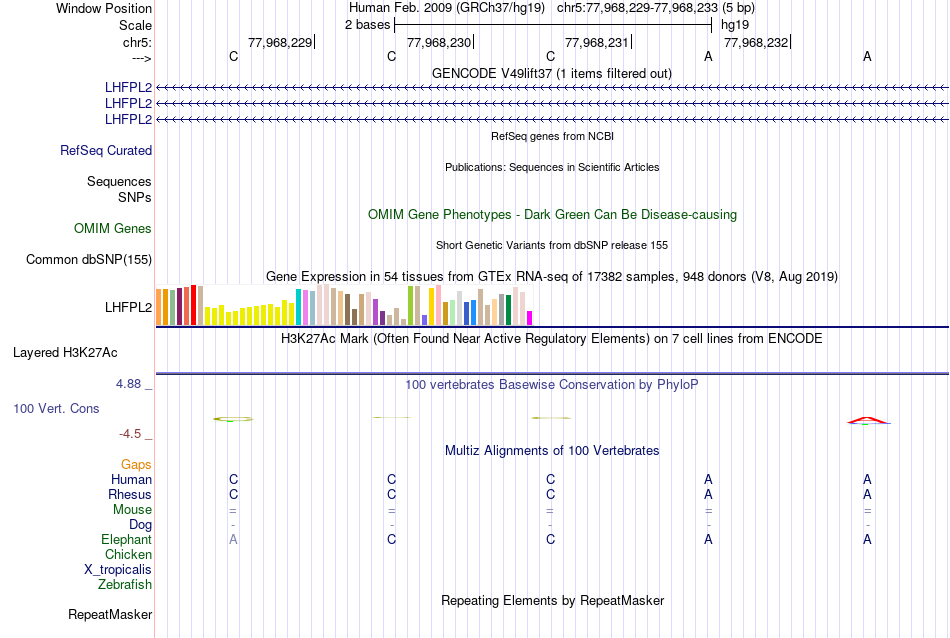Click the 'Common dbSNP(155)' track label

click(89, 259)
